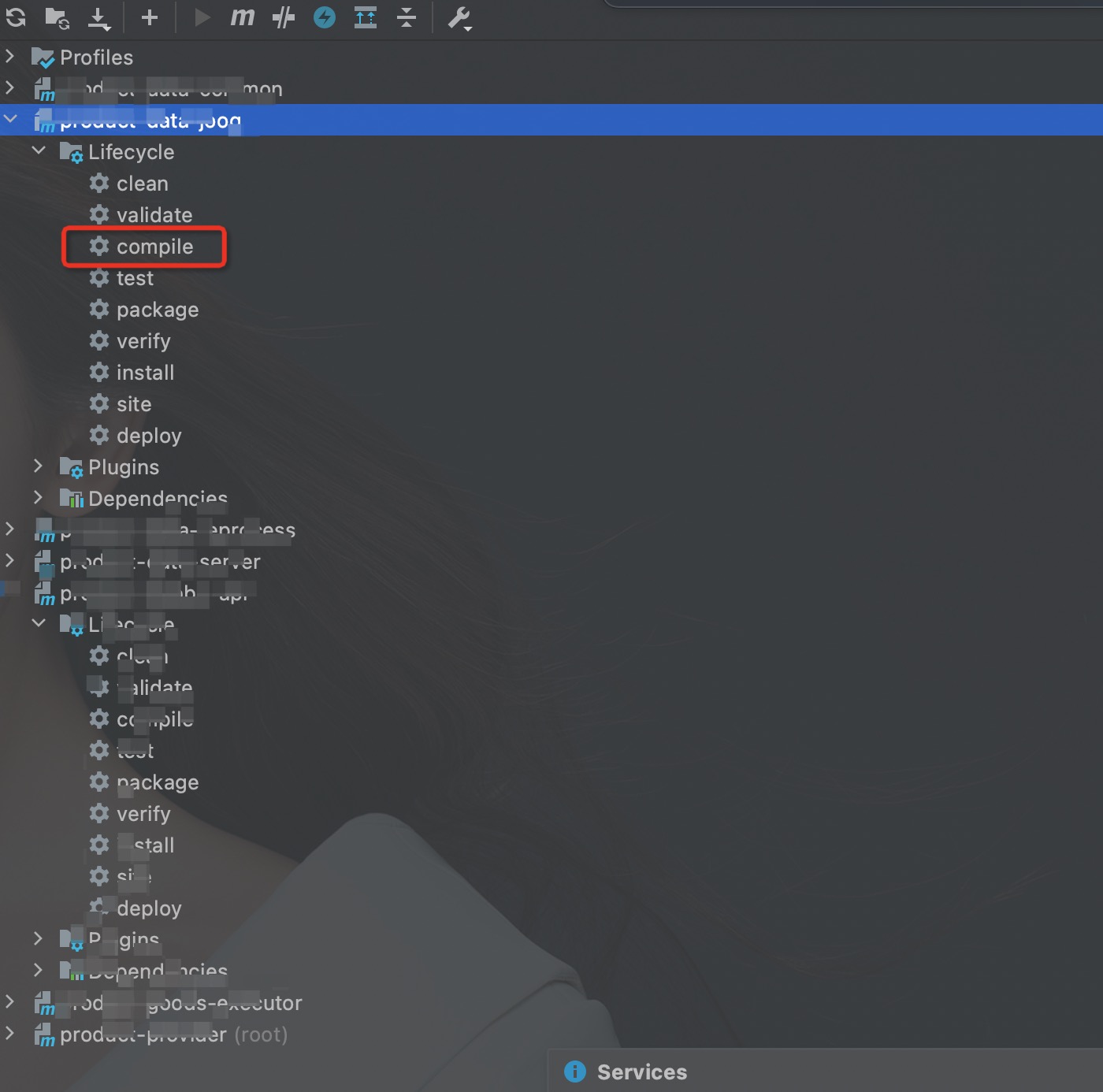Image resolution: width=1103 pixels, height=1092 pixels.
Task: Add a new Maven project with the plus button
Action: pos(148,17)
